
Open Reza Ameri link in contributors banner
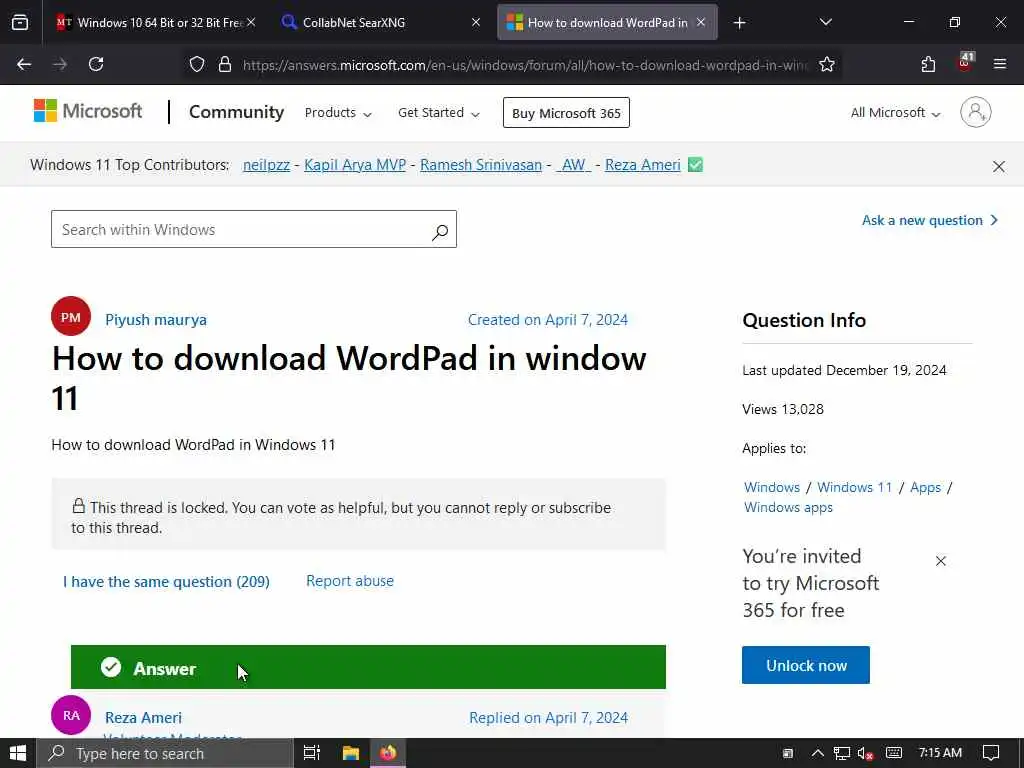[643, 165]
